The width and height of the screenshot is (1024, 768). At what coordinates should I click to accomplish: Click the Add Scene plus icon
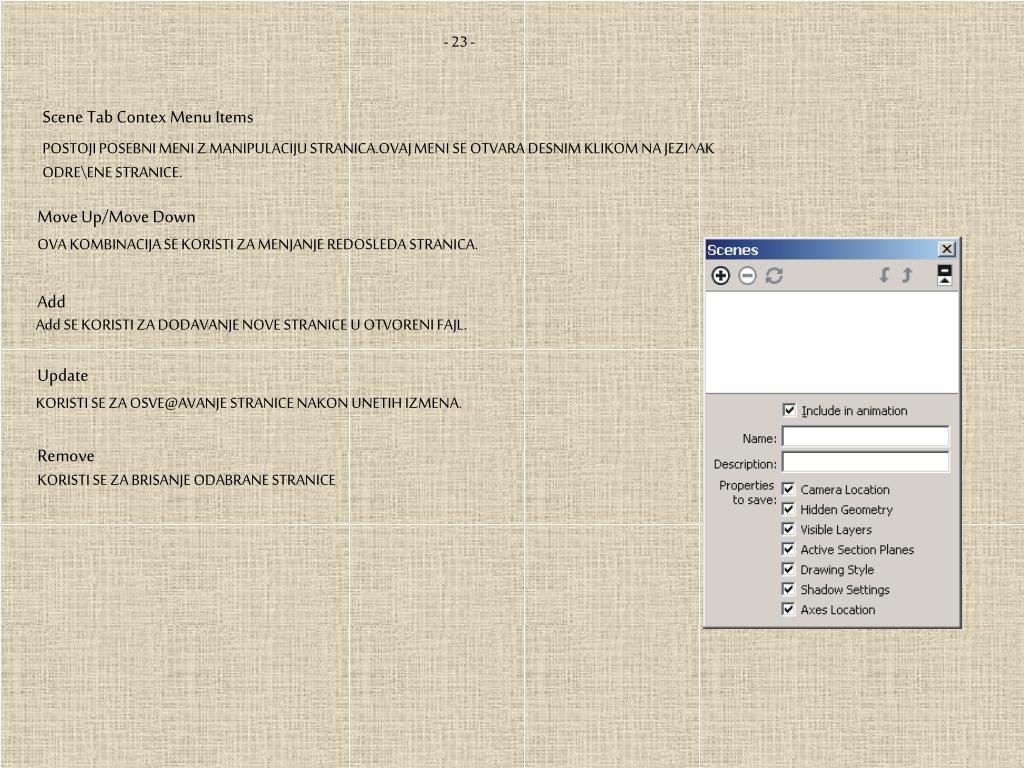click(720, 276)
